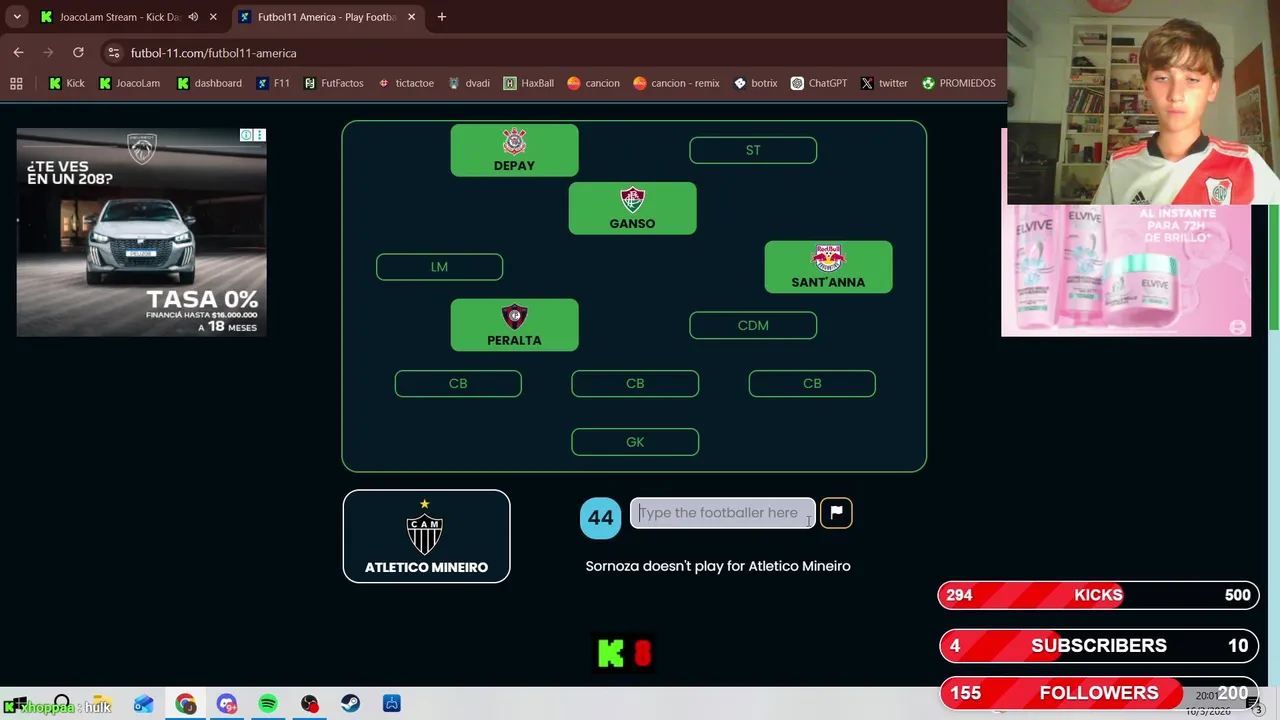Open the Kick bookmark
Image resolution: width=1280 pixels, height=720 pixels.
point(67,83)
